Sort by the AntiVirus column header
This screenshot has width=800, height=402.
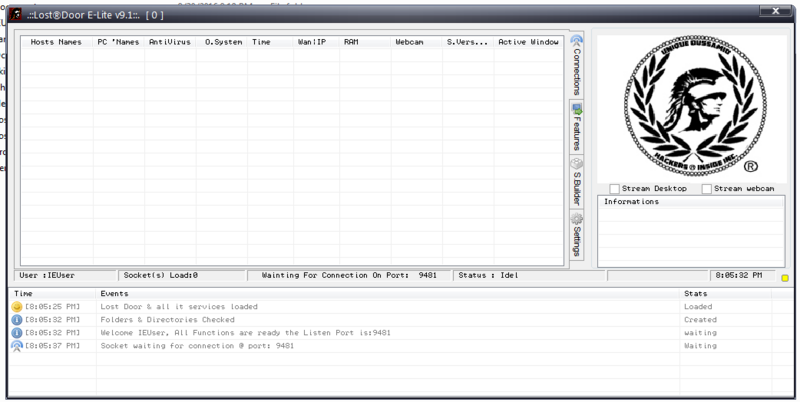coord(170,42)
